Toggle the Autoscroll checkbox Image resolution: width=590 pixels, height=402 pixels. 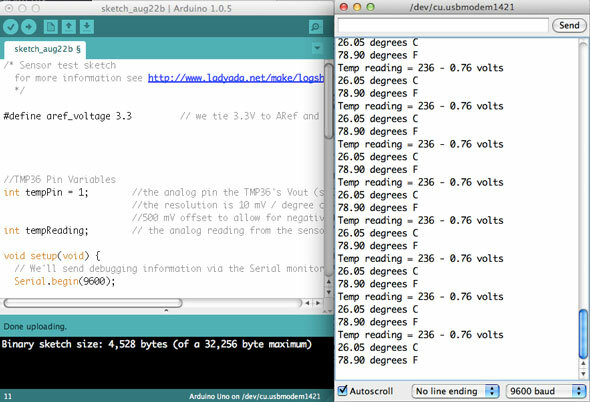pyautogui.click(x=342, y=390)
